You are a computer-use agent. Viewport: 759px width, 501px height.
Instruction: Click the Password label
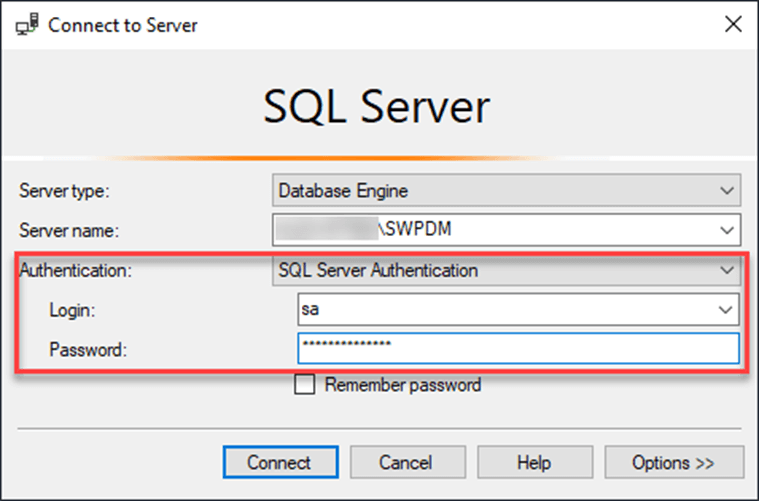coord(88,349)
